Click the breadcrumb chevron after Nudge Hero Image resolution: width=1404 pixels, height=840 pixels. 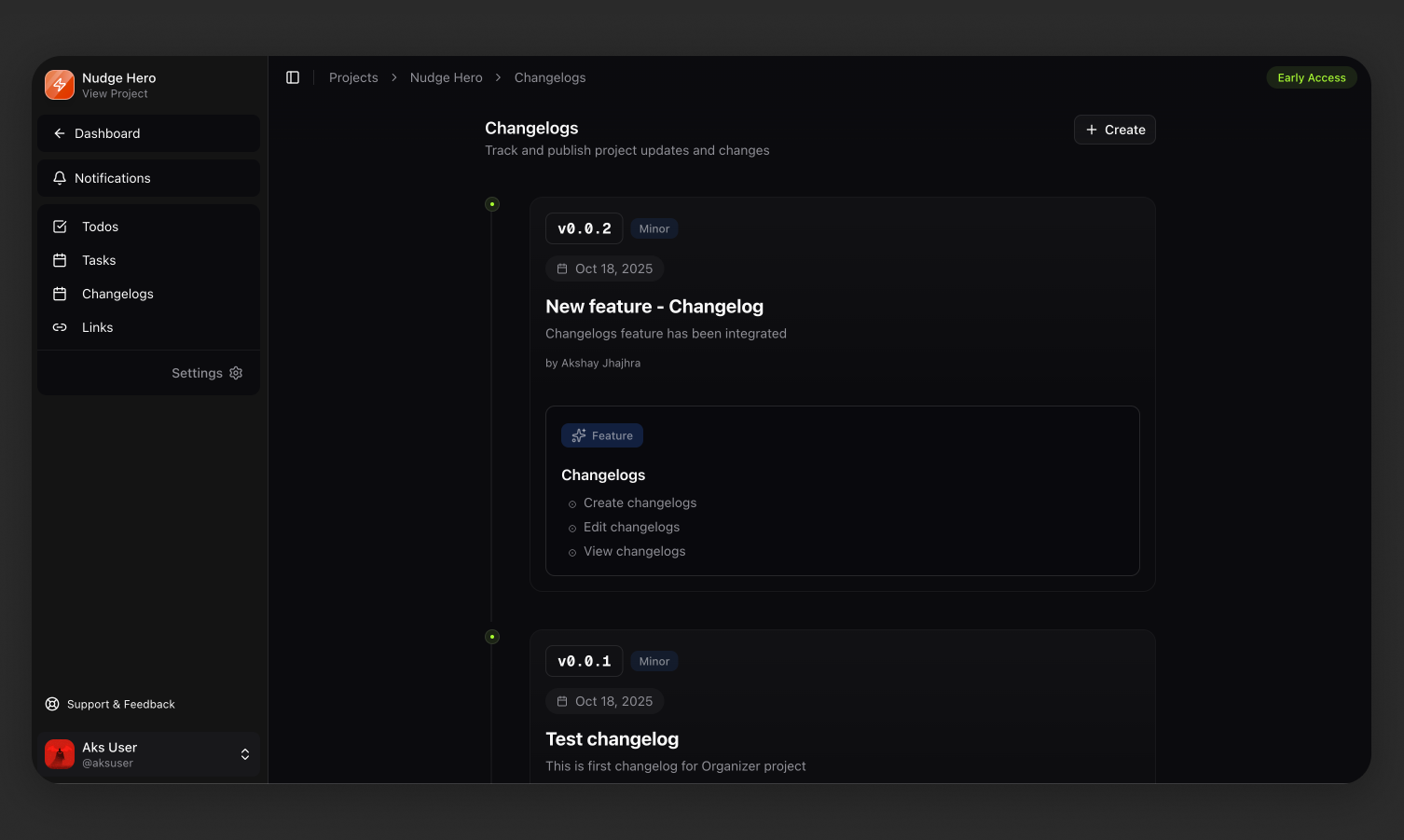click(499, 77)
